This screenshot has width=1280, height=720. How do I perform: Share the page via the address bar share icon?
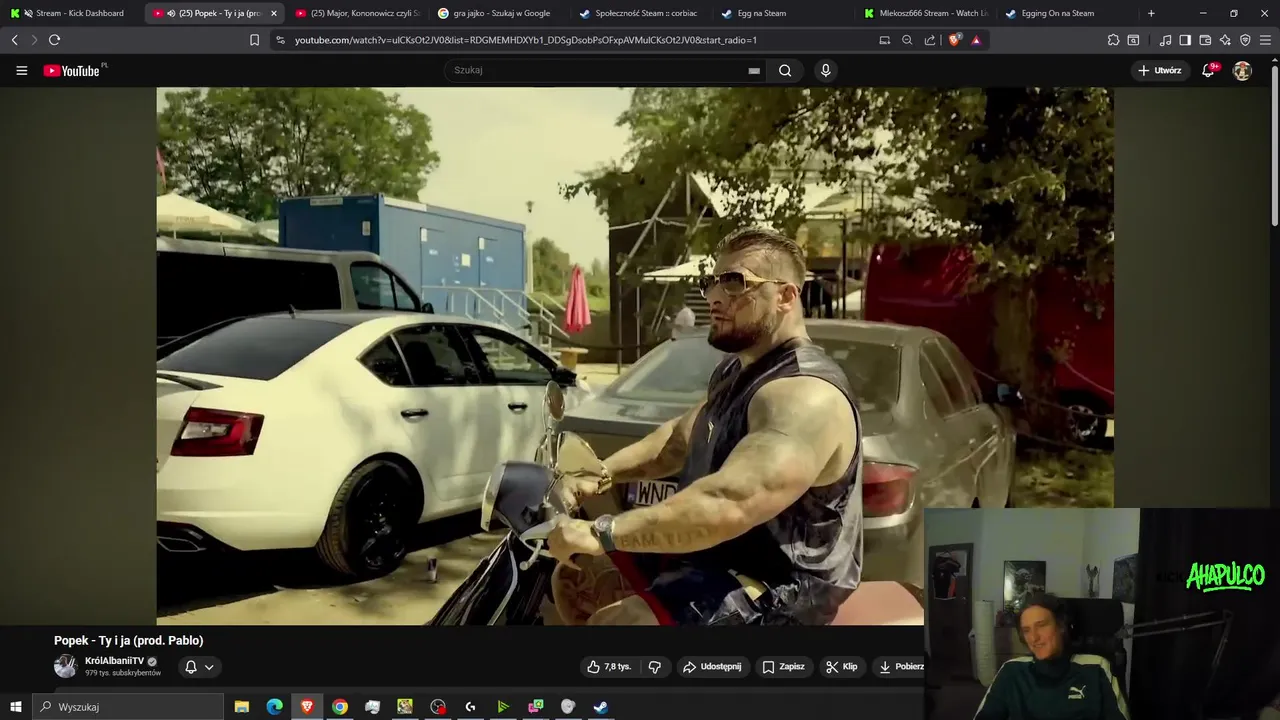[930, 40]
